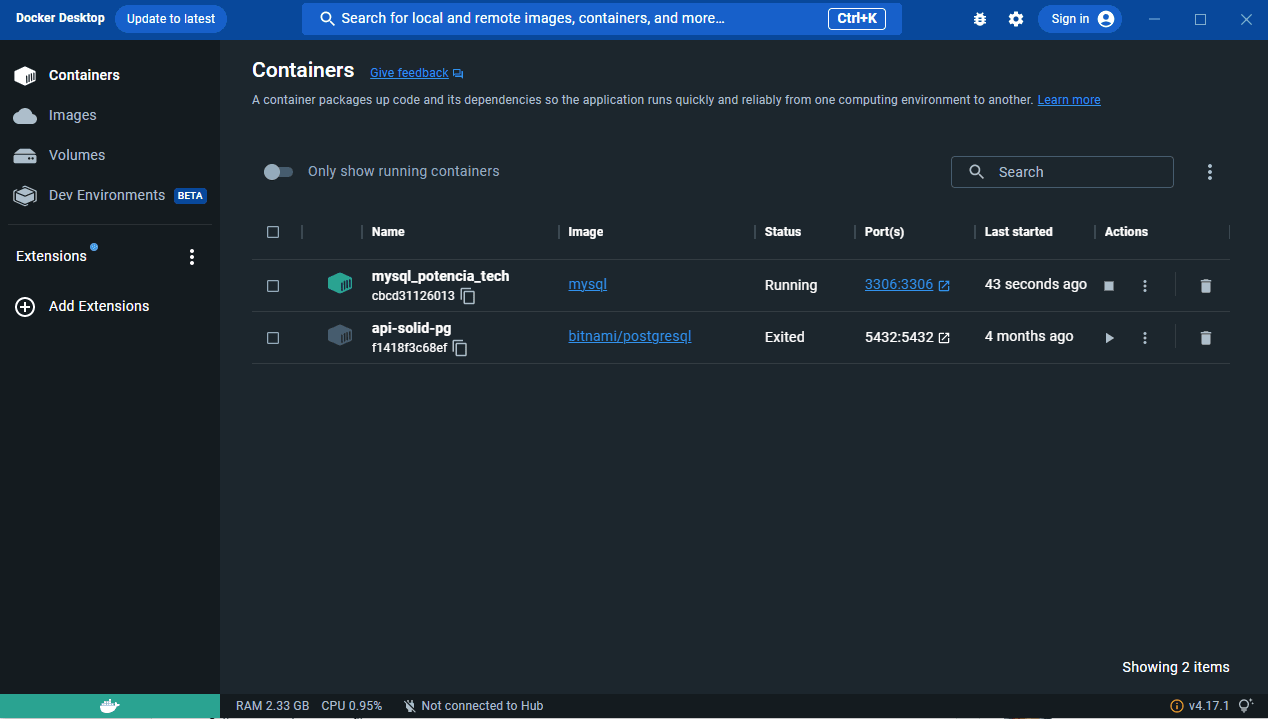The image size is (1268, 719).
Task: Open the troubleshoot bug icon
Action: 980,19
